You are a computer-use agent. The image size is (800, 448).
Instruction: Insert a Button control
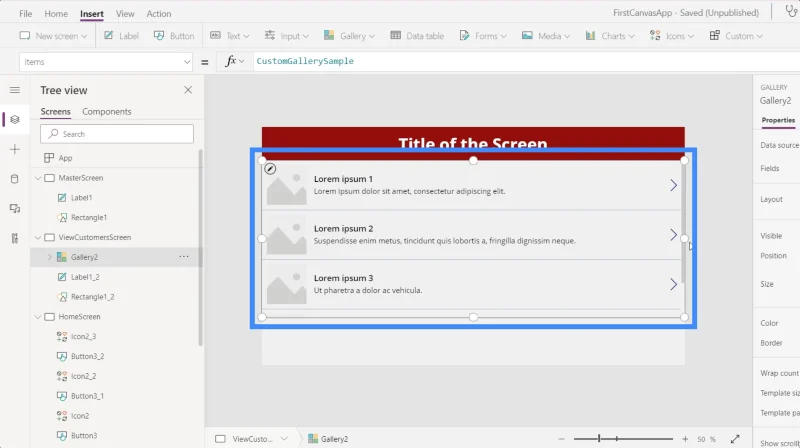(x=174, y=36)
